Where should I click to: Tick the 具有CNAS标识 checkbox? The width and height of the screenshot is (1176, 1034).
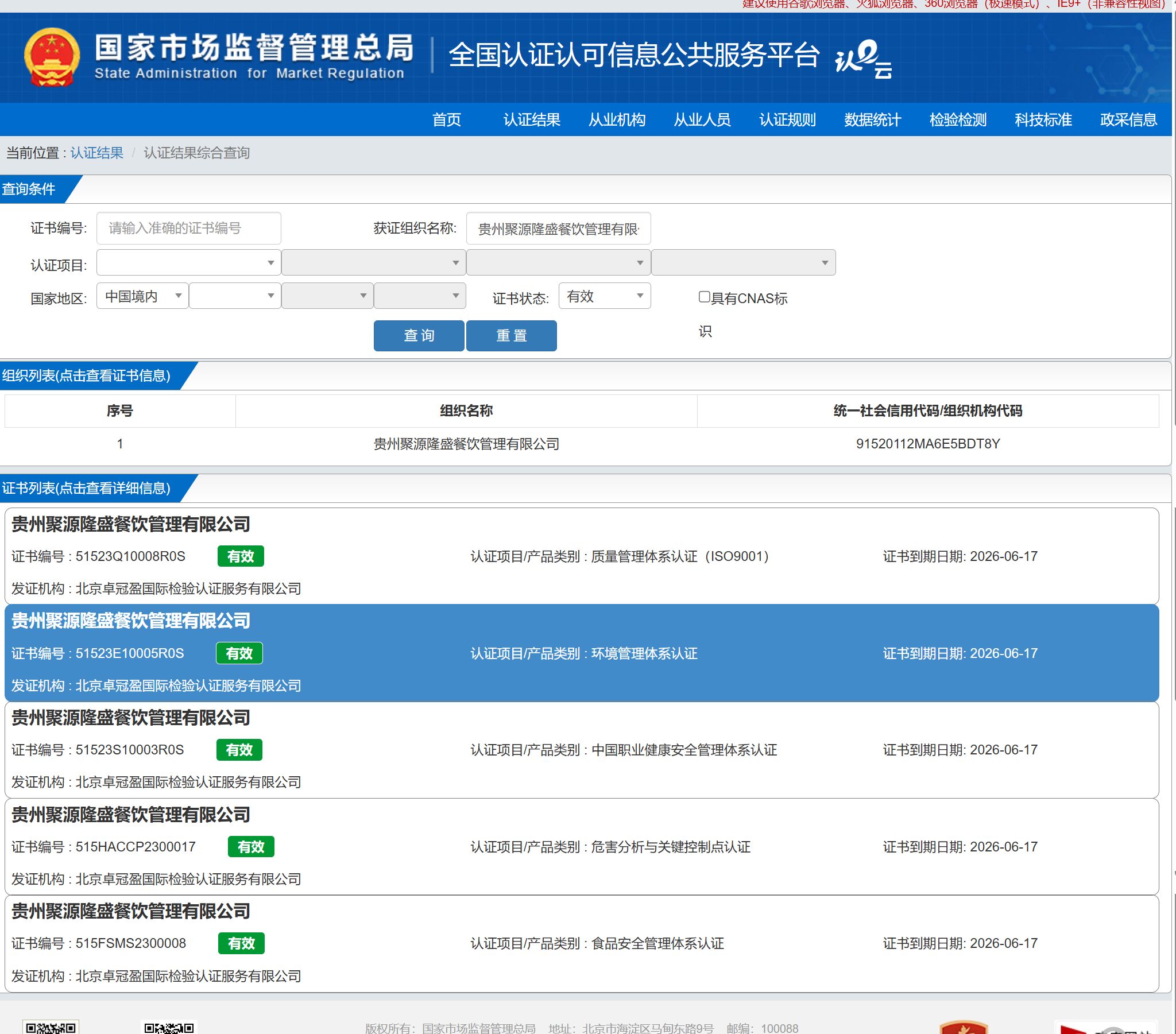point(704,297)
